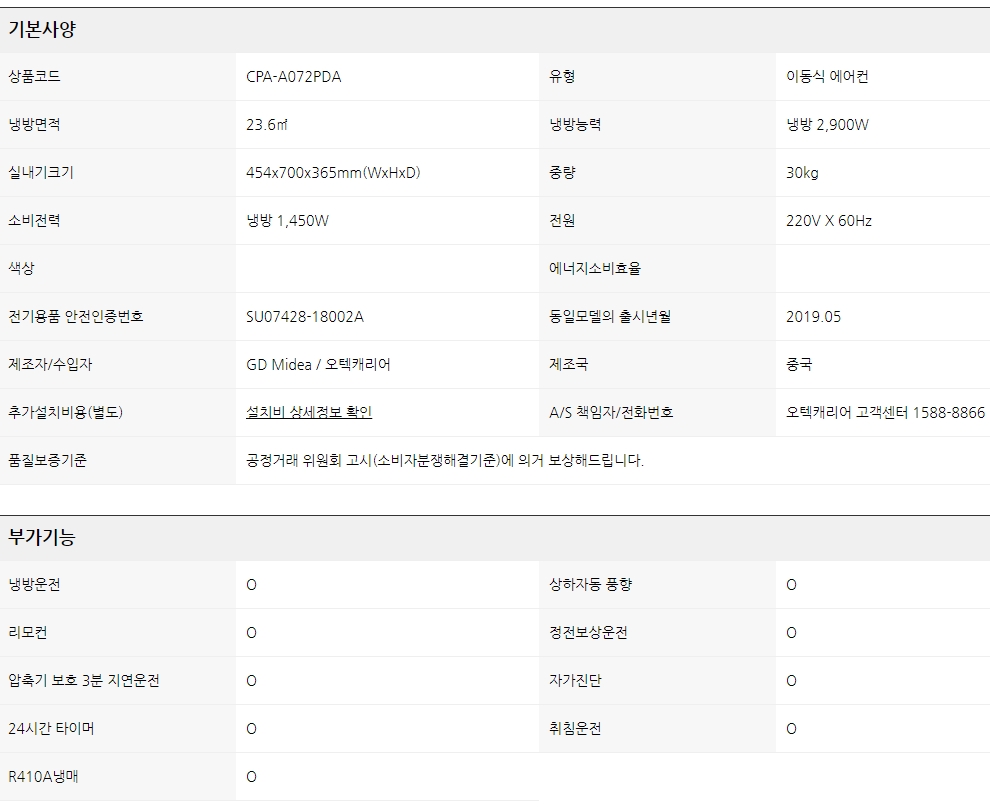Click the 부가기능 section header
The image size is (990, 807).
42,538
